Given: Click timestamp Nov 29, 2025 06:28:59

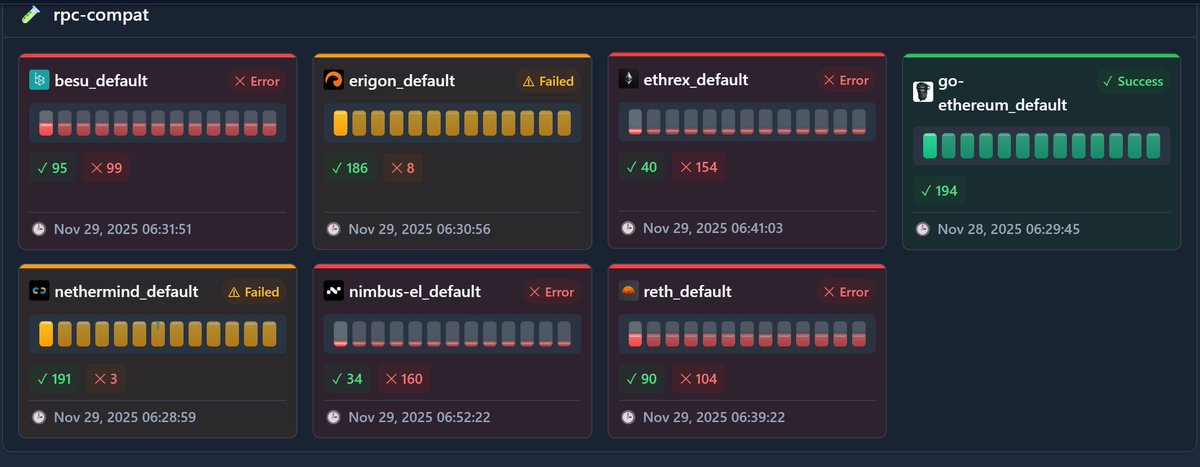Looking at the screenshot, I should [x=124, y=417].
